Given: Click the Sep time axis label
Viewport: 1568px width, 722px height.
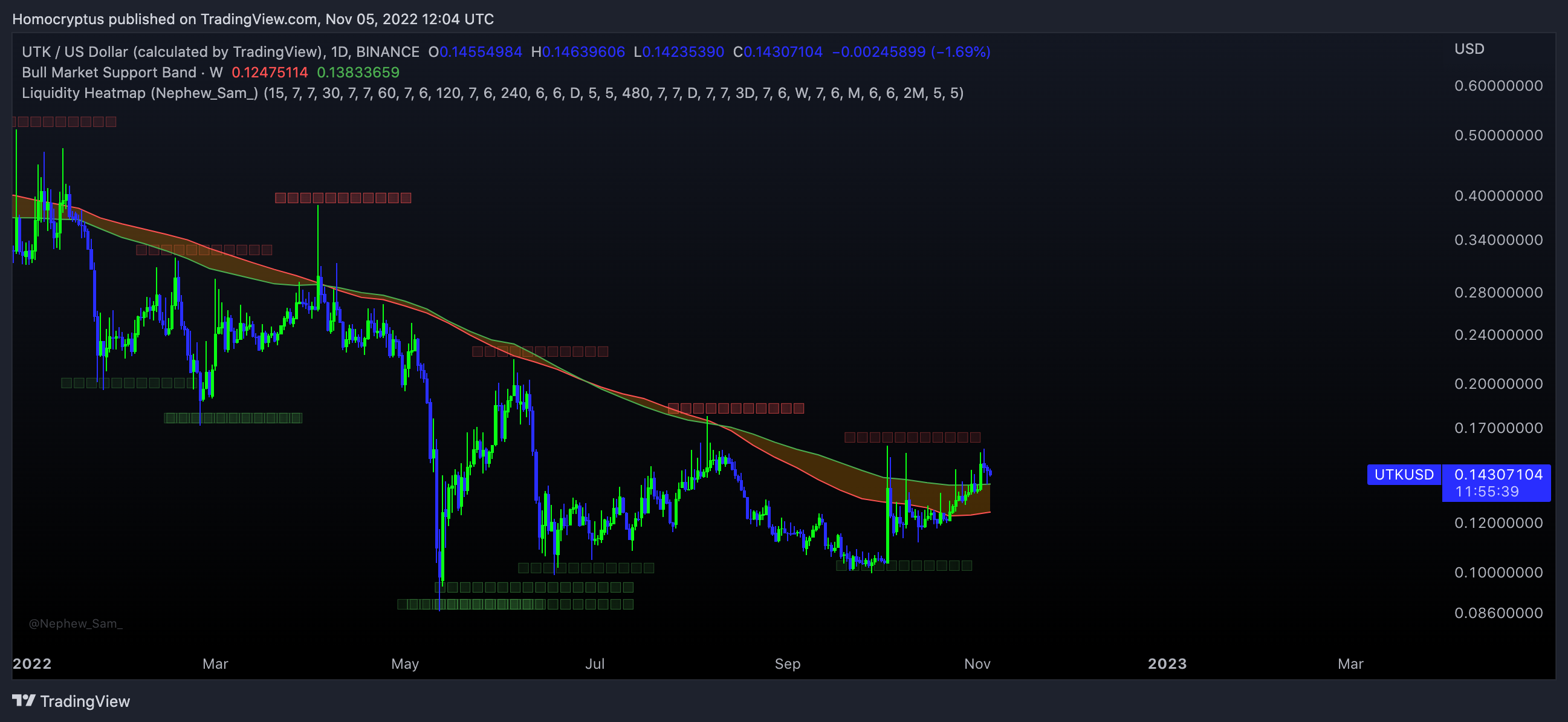Looking at the screenshot, I should (787, 663).
